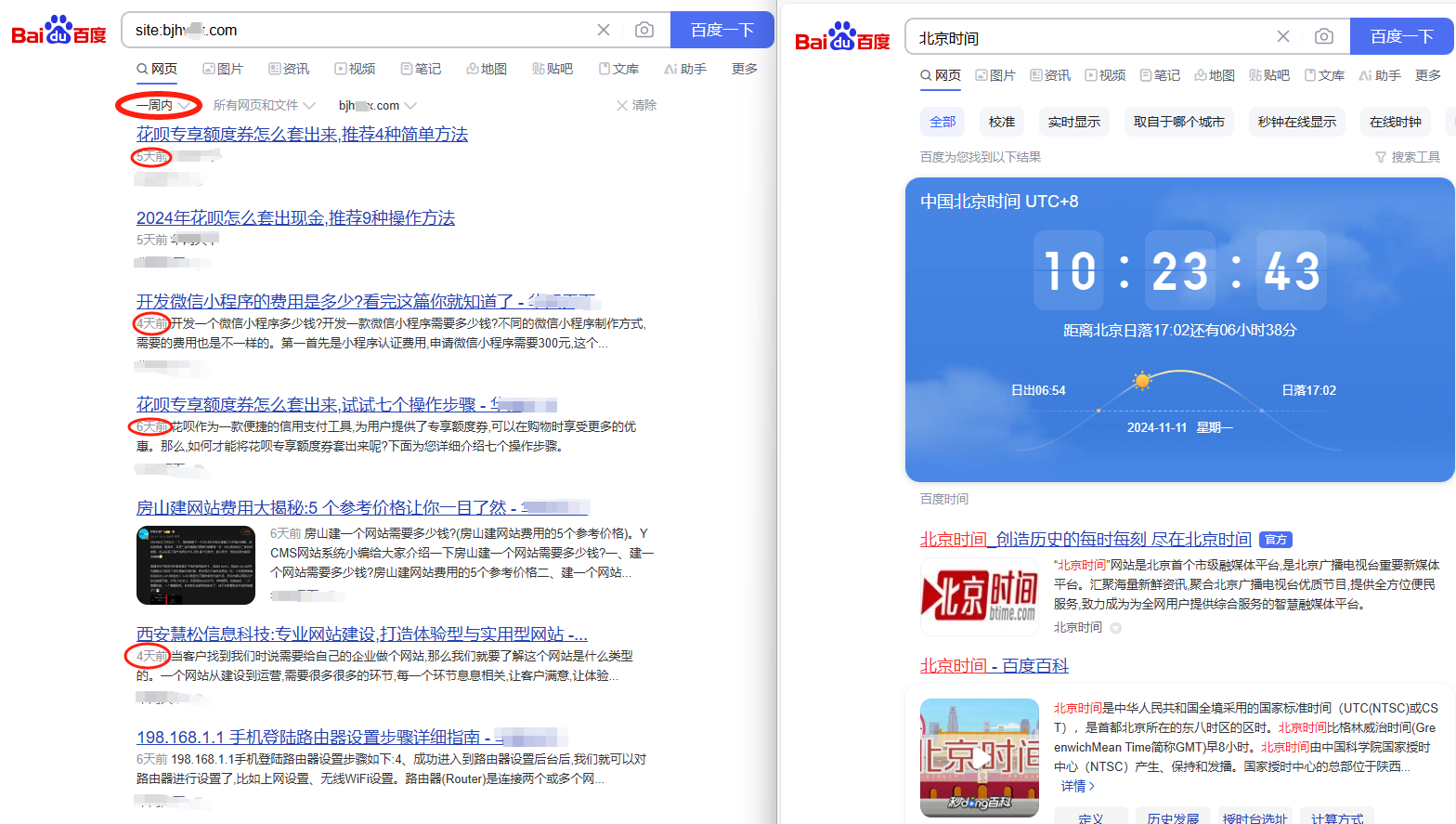Click 百度一下 button in right window

(1402, 36)
